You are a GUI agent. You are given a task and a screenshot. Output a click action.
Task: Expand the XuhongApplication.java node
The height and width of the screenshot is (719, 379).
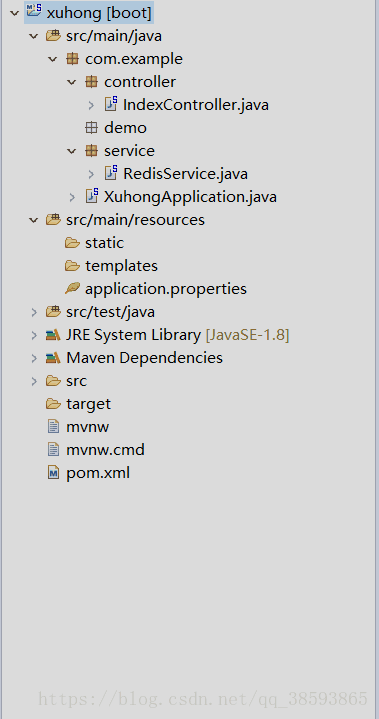pos(72,197)
